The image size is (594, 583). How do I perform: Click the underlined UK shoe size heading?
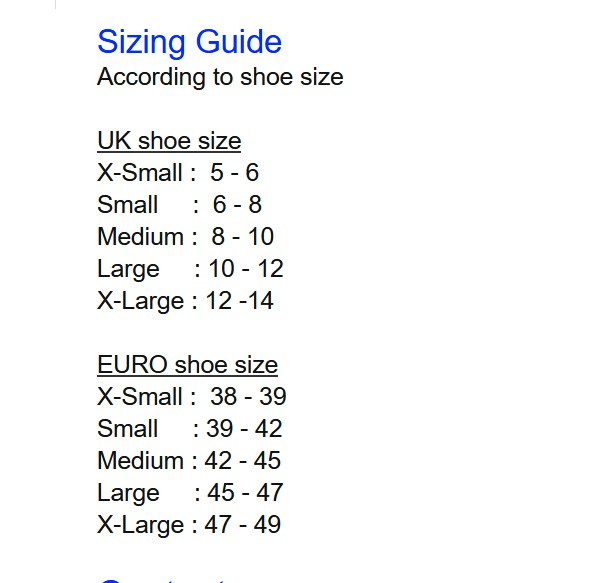click(169, 141)
